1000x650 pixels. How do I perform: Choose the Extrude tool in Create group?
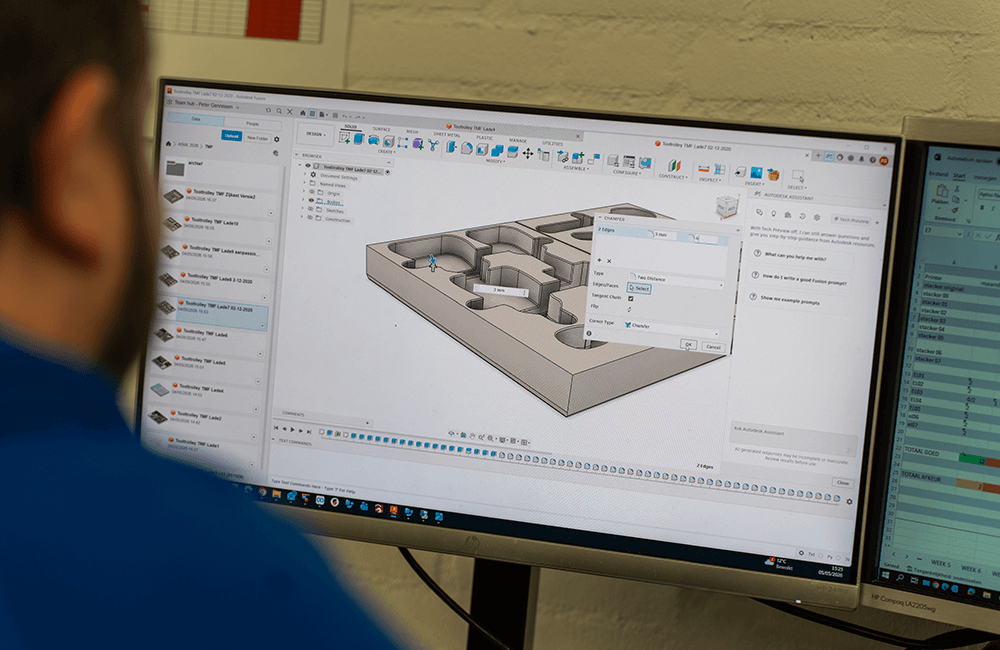pos(359,138)
